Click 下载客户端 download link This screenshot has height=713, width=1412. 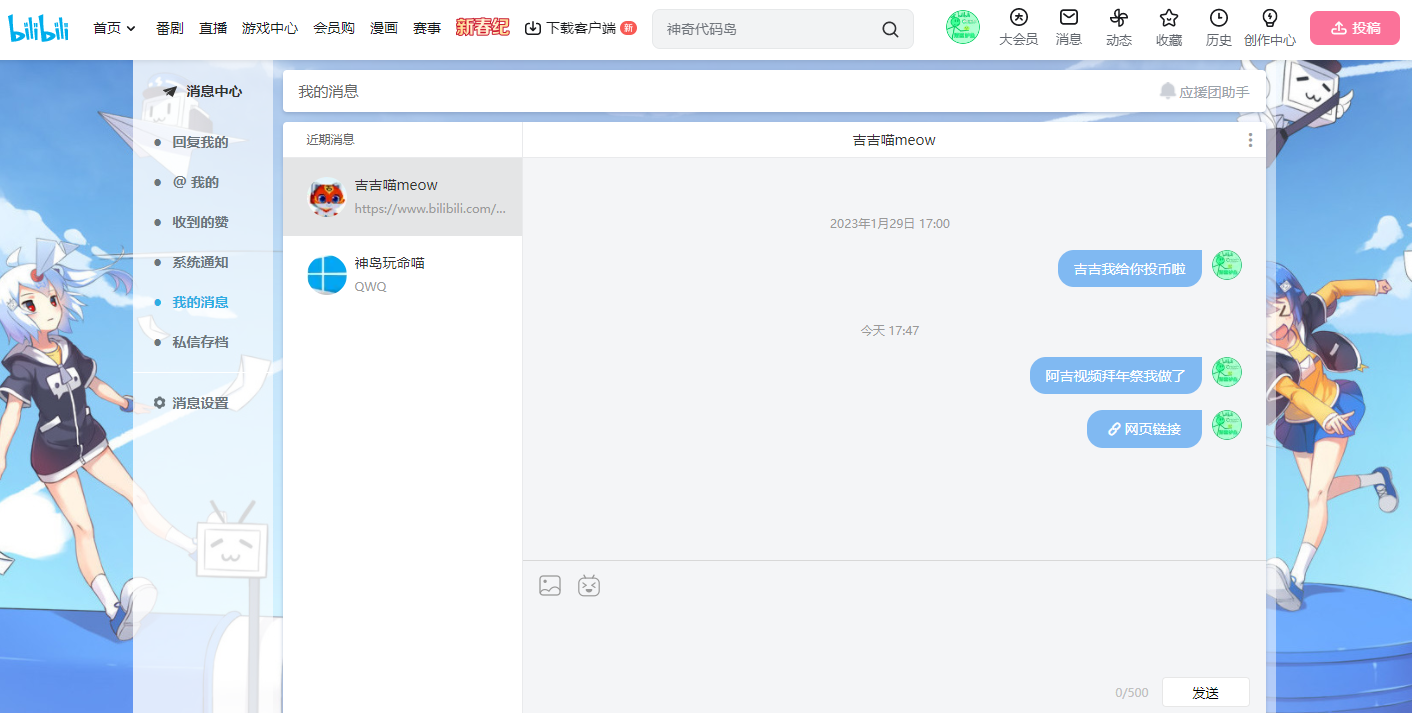click(x=580, y=28)
